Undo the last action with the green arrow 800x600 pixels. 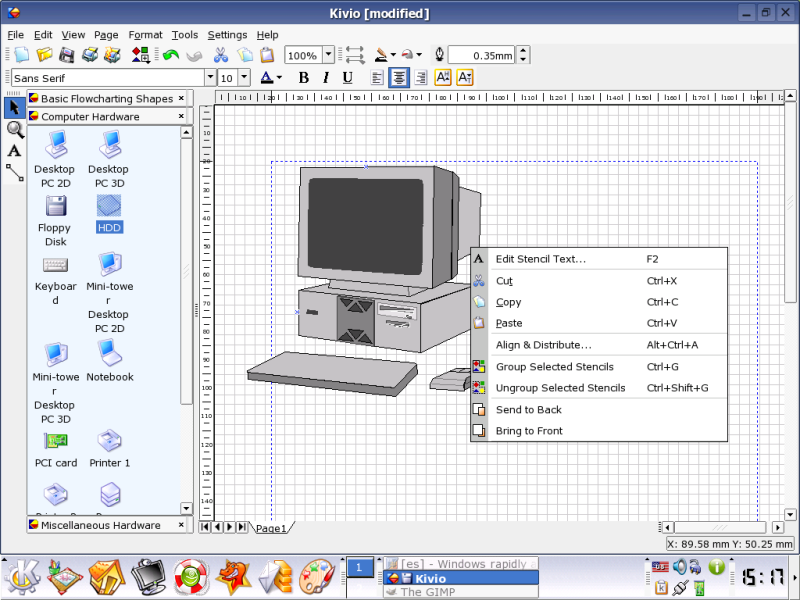pos(171,55)
